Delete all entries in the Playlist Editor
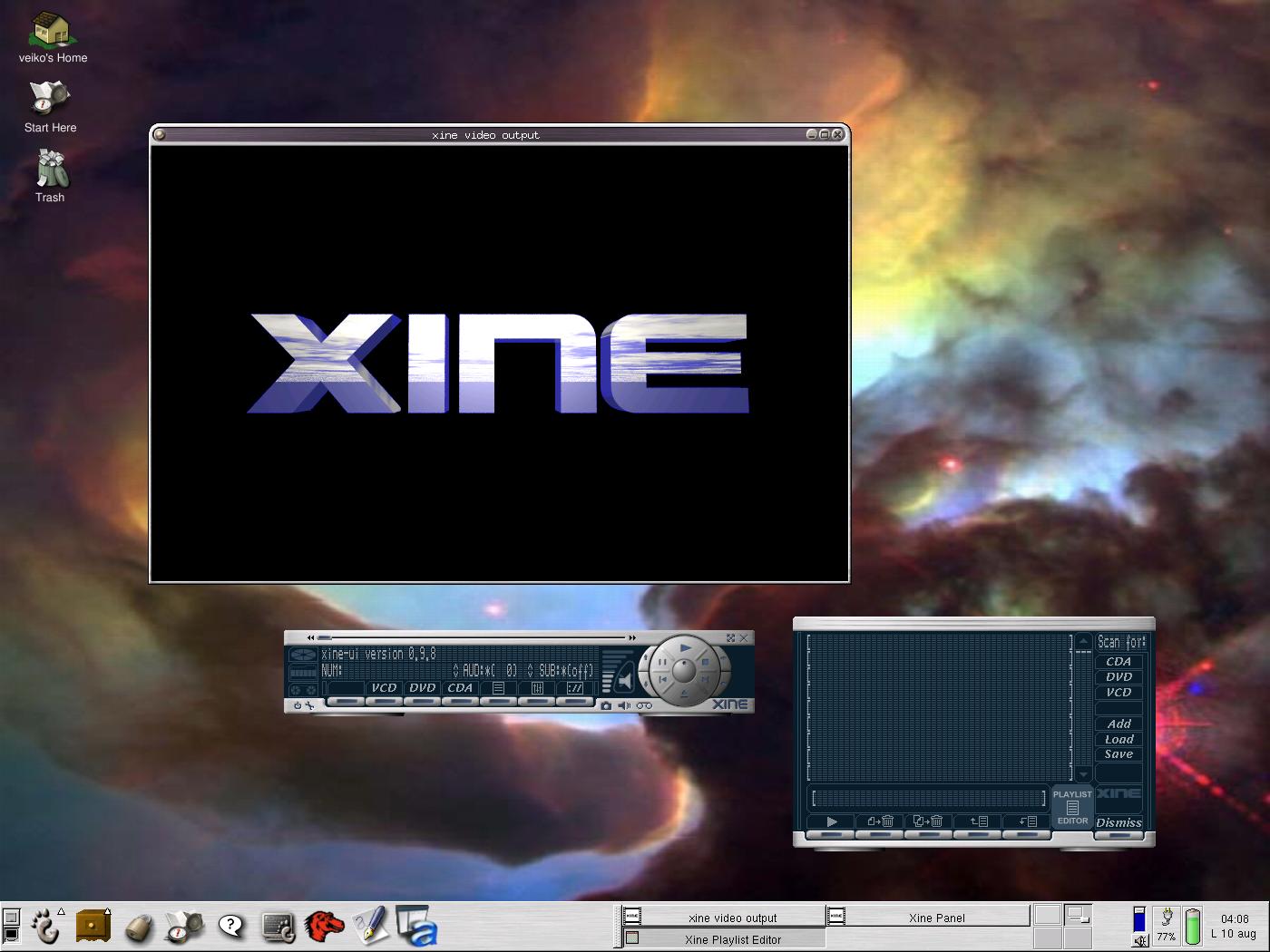Screen dimensions: 1270x952 click(928, 821)
